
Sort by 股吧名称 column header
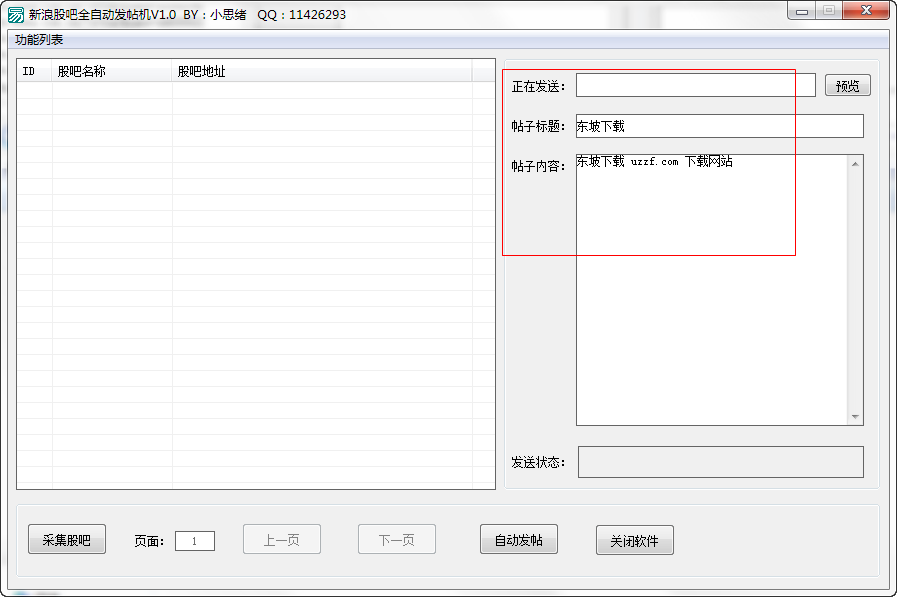(x=112, y=71)
